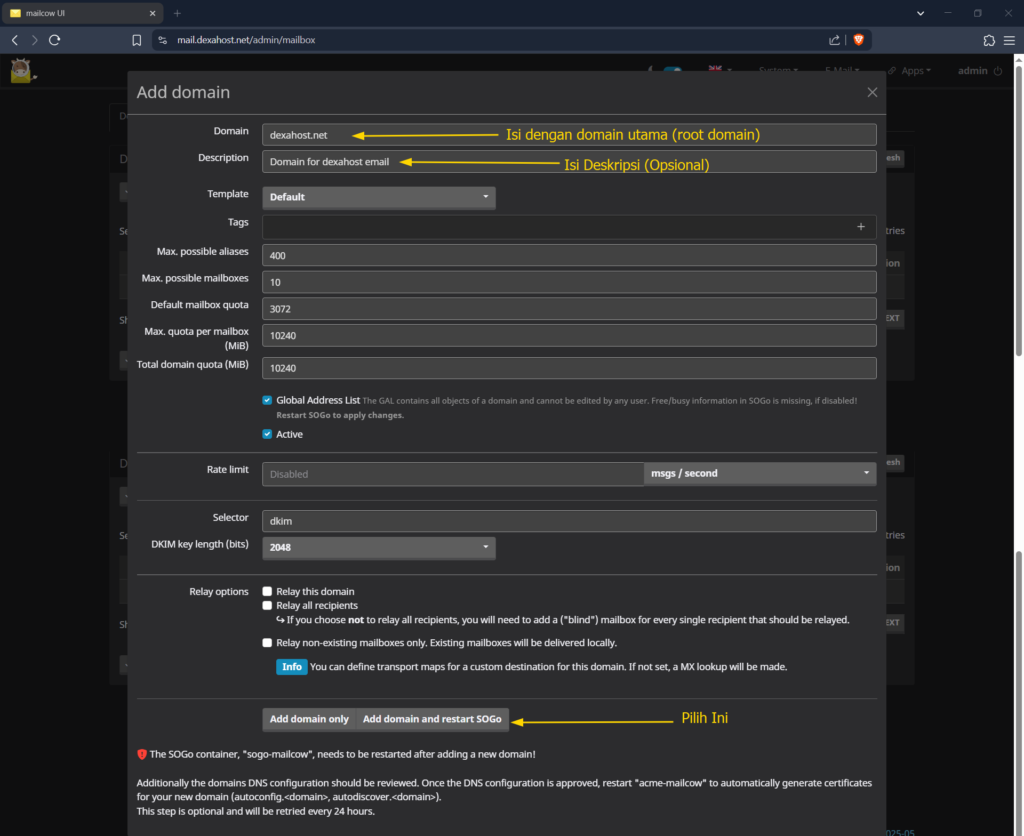Open the browser hamburger menu
This screenshot has height=836, width=1024.
[x=1010, y=40]
